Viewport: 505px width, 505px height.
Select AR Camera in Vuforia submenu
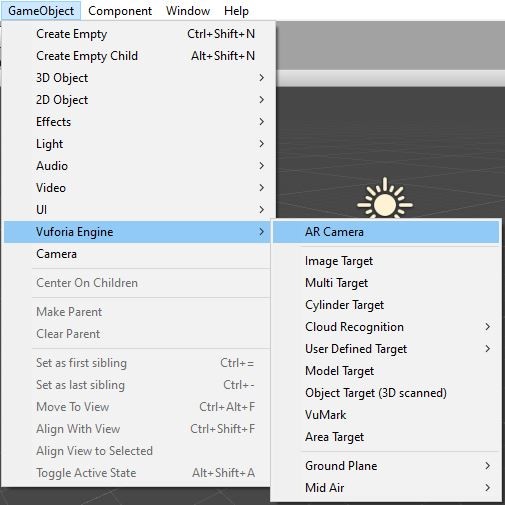tap(386, 232)
